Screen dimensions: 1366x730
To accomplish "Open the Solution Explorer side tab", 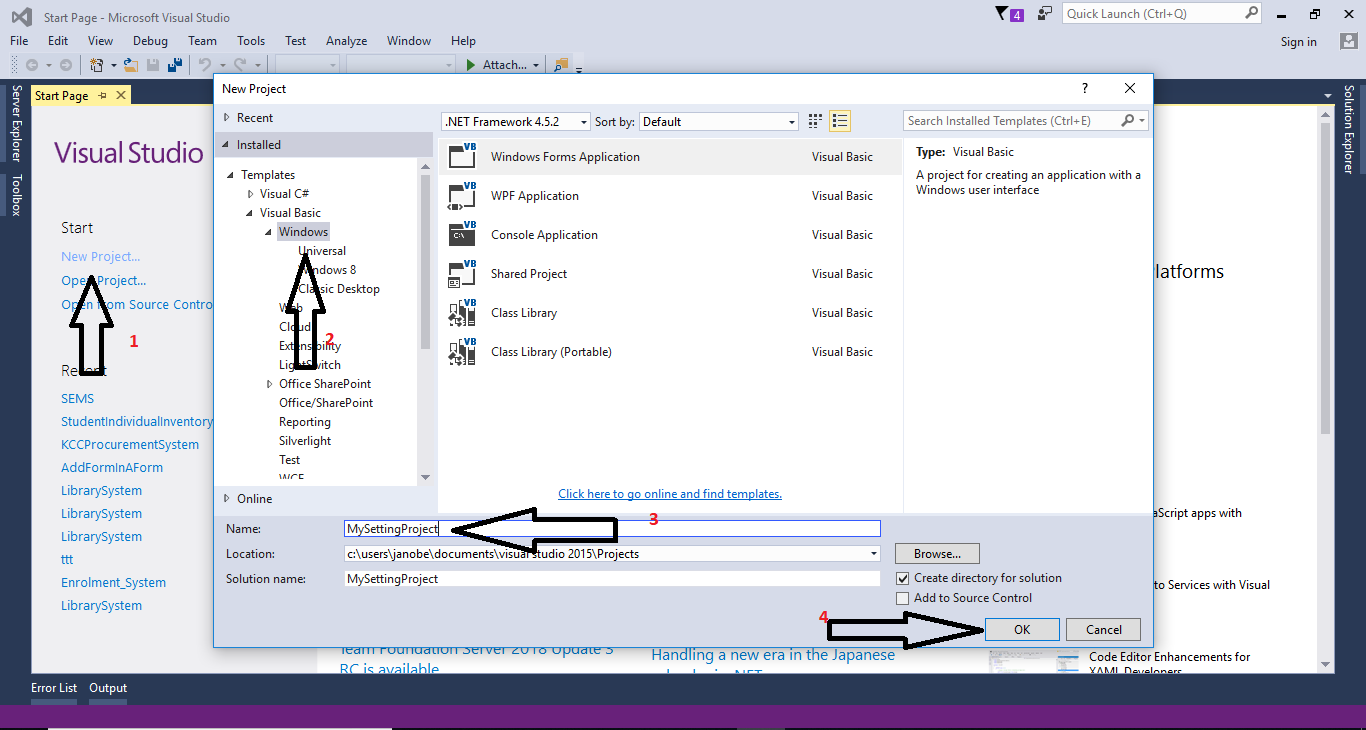I will click(1349, 129).
